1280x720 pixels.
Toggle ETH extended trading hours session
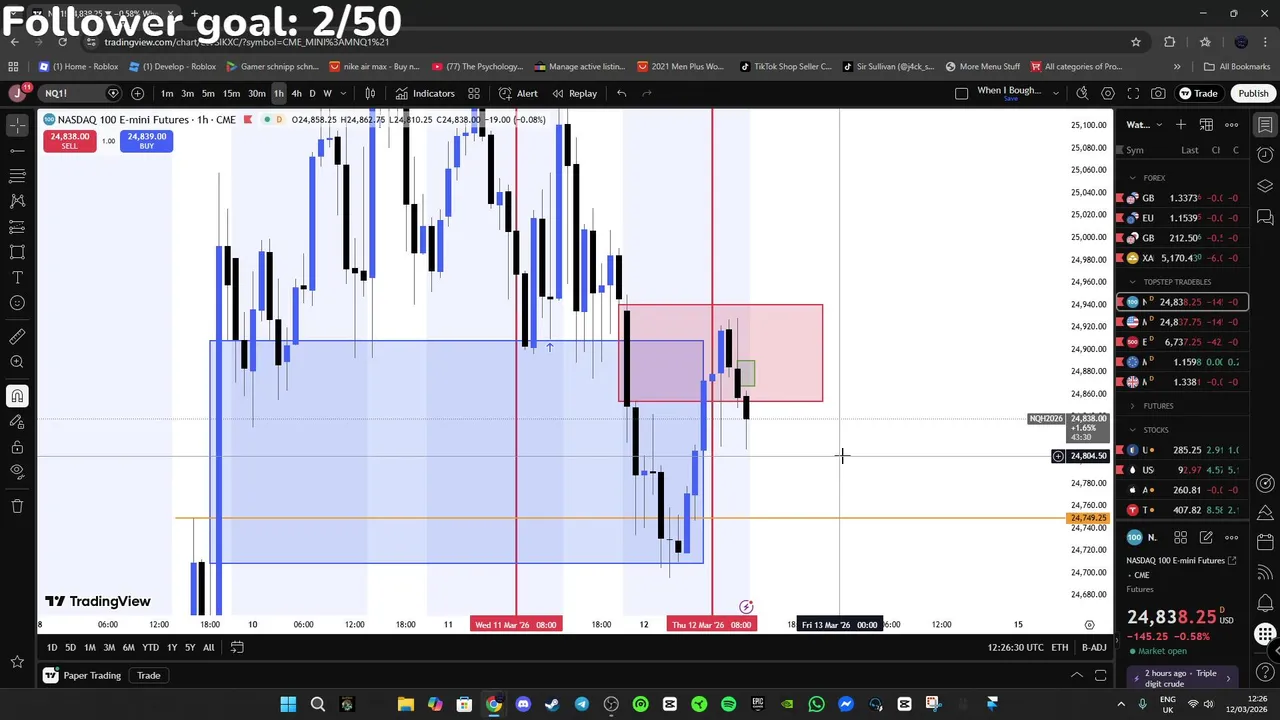coord(1059,647)
